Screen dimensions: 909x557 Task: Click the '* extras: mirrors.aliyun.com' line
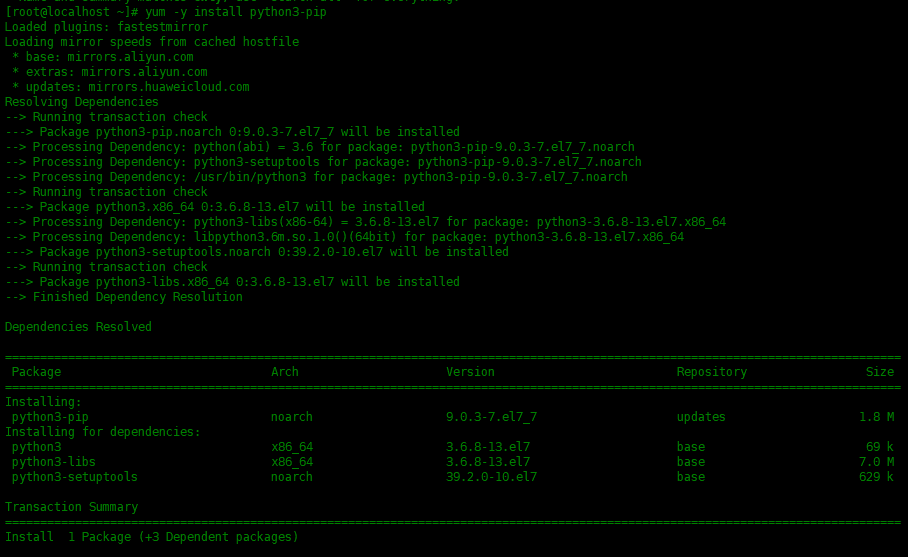[110, 72]
